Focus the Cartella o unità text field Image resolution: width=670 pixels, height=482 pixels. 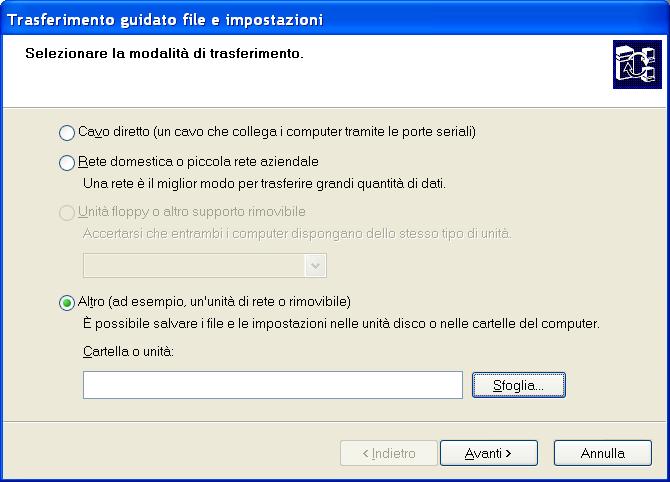[x=272, y=385]
